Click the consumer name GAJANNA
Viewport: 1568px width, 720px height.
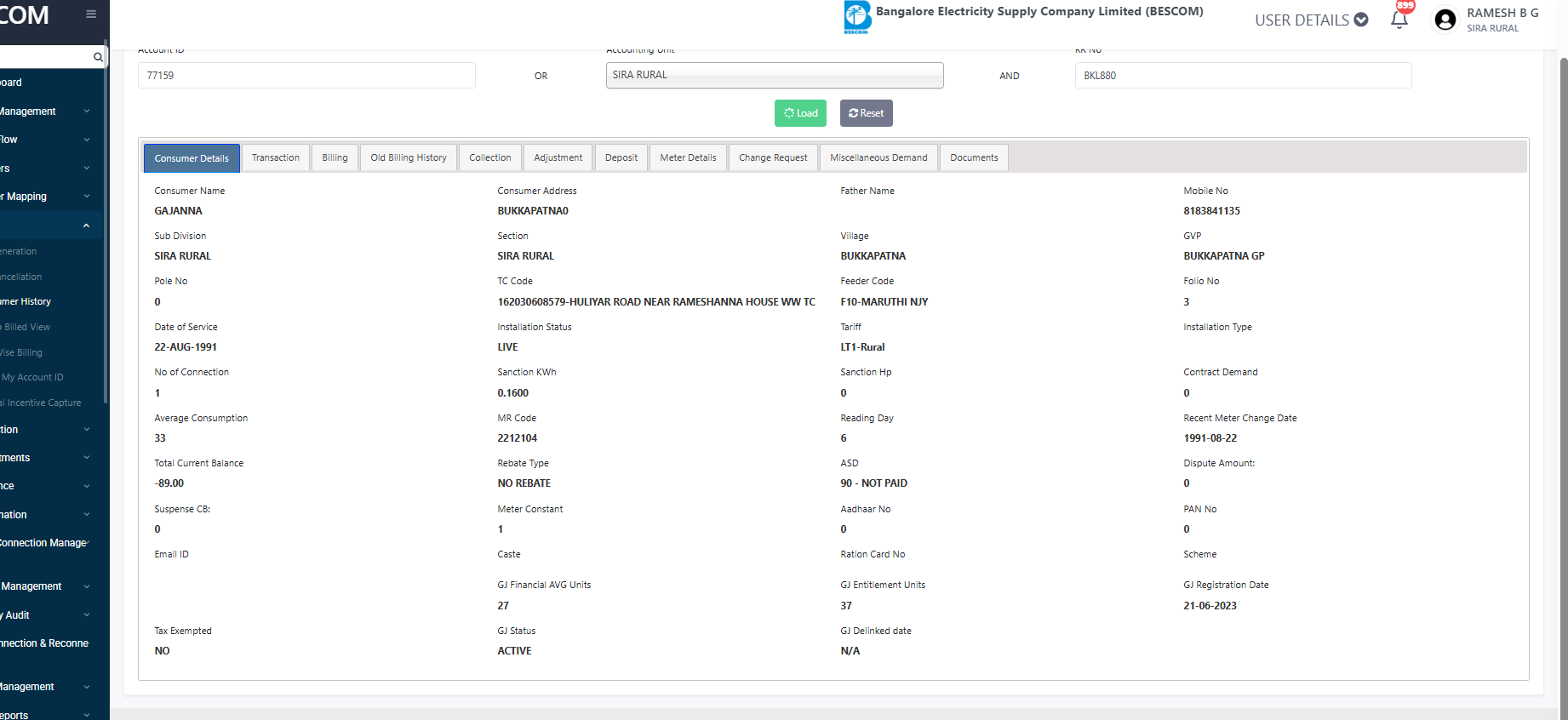point(178,211)
